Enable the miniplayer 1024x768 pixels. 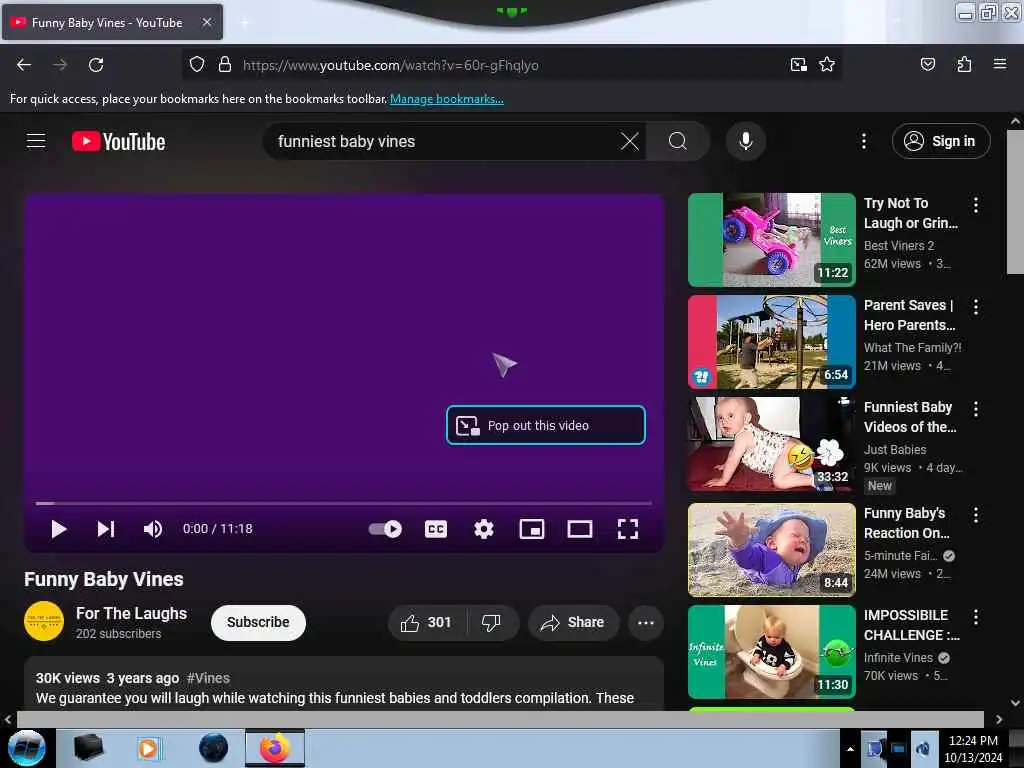pos(532,529)
